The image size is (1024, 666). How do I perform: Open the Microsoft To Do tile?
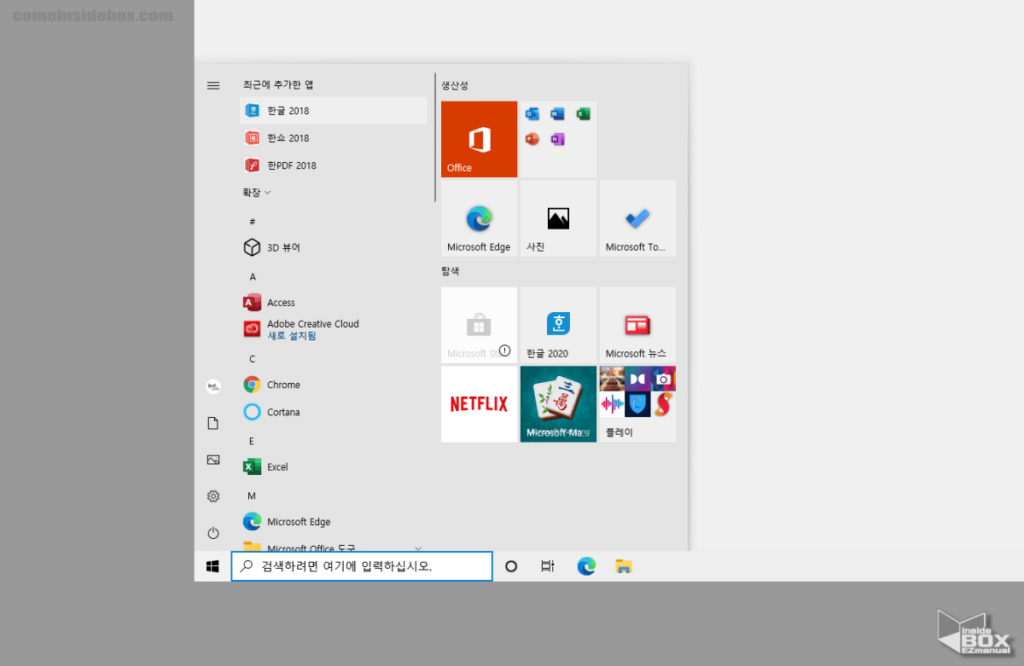[x=637, y=219]
